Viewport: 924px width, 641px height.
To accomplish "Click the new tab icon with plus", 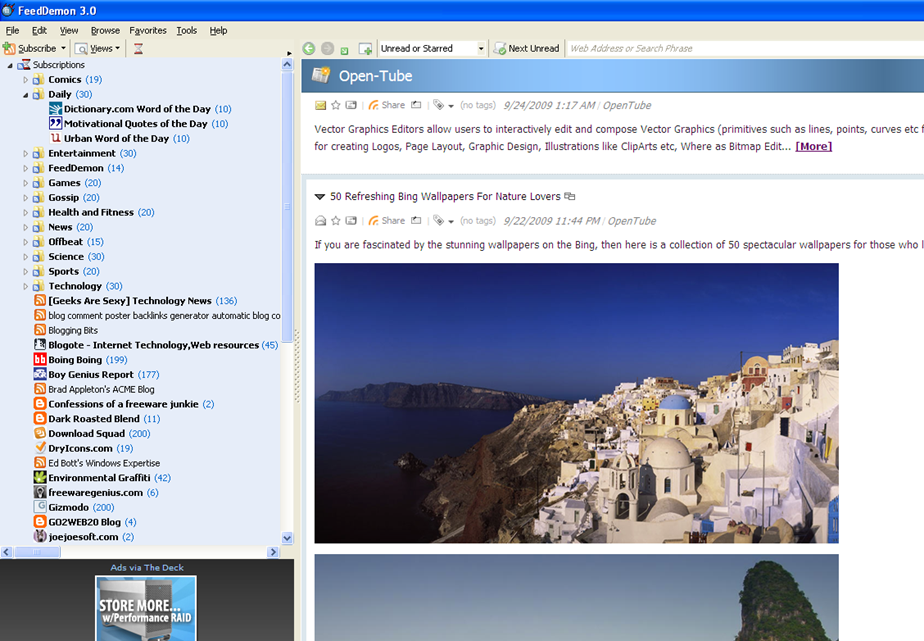I will pos(365,48).
